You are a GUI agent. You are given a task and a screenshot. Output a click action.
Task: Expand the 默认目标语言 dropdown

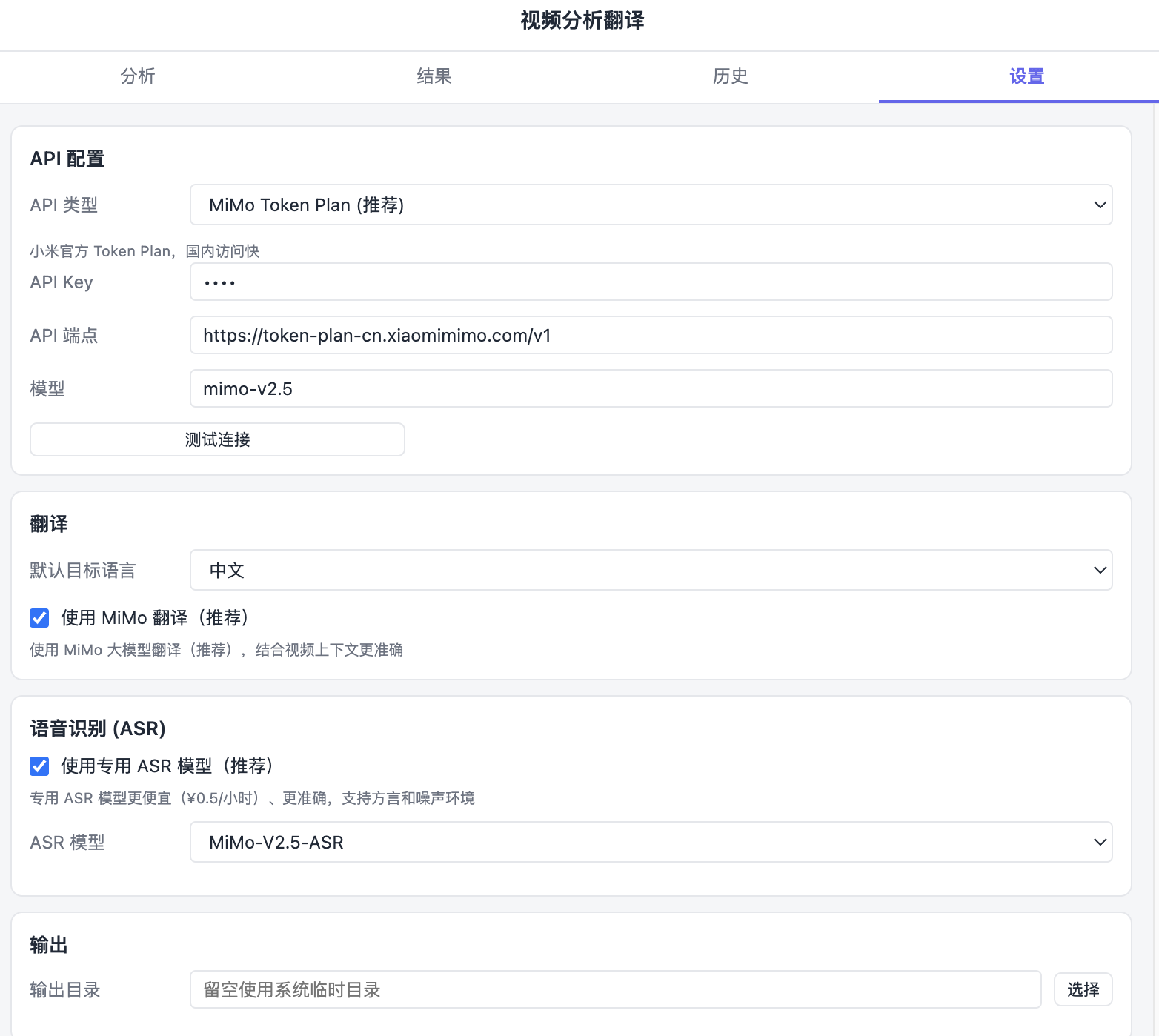pos(651,570)
